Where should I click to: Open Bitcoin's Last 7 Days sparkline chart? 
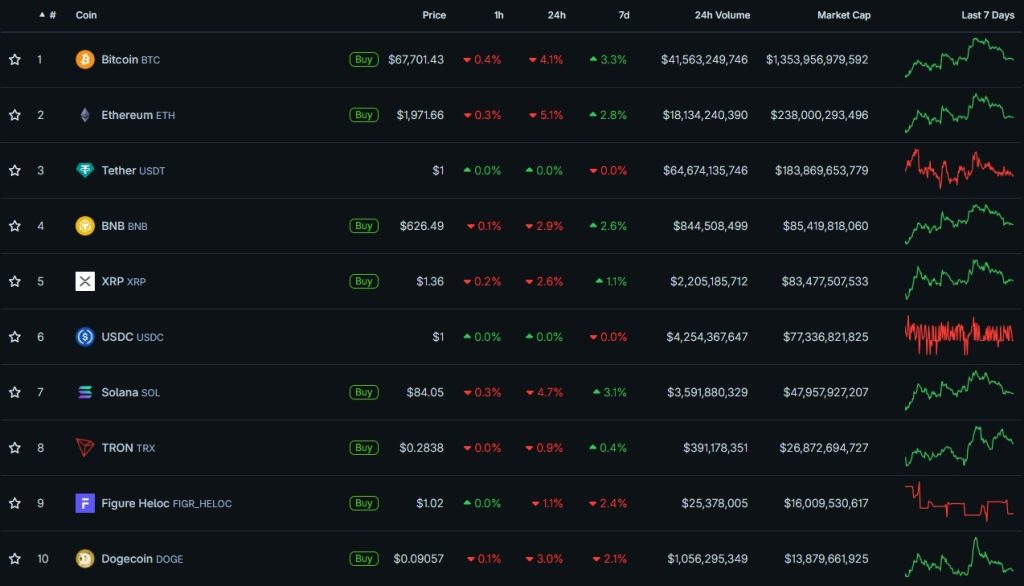click(x=958, y=58)
